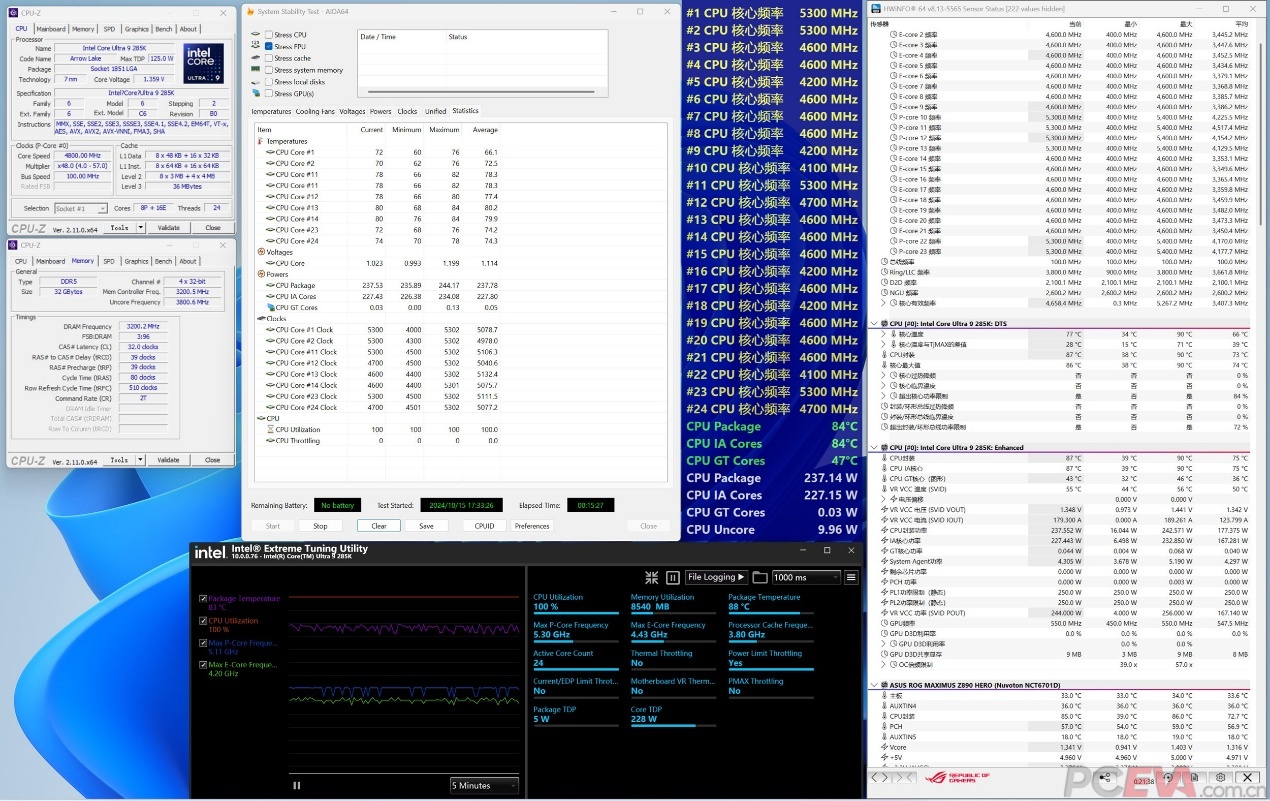Open Preferences in AIDA64 stability test

click(x=532, y=526)
